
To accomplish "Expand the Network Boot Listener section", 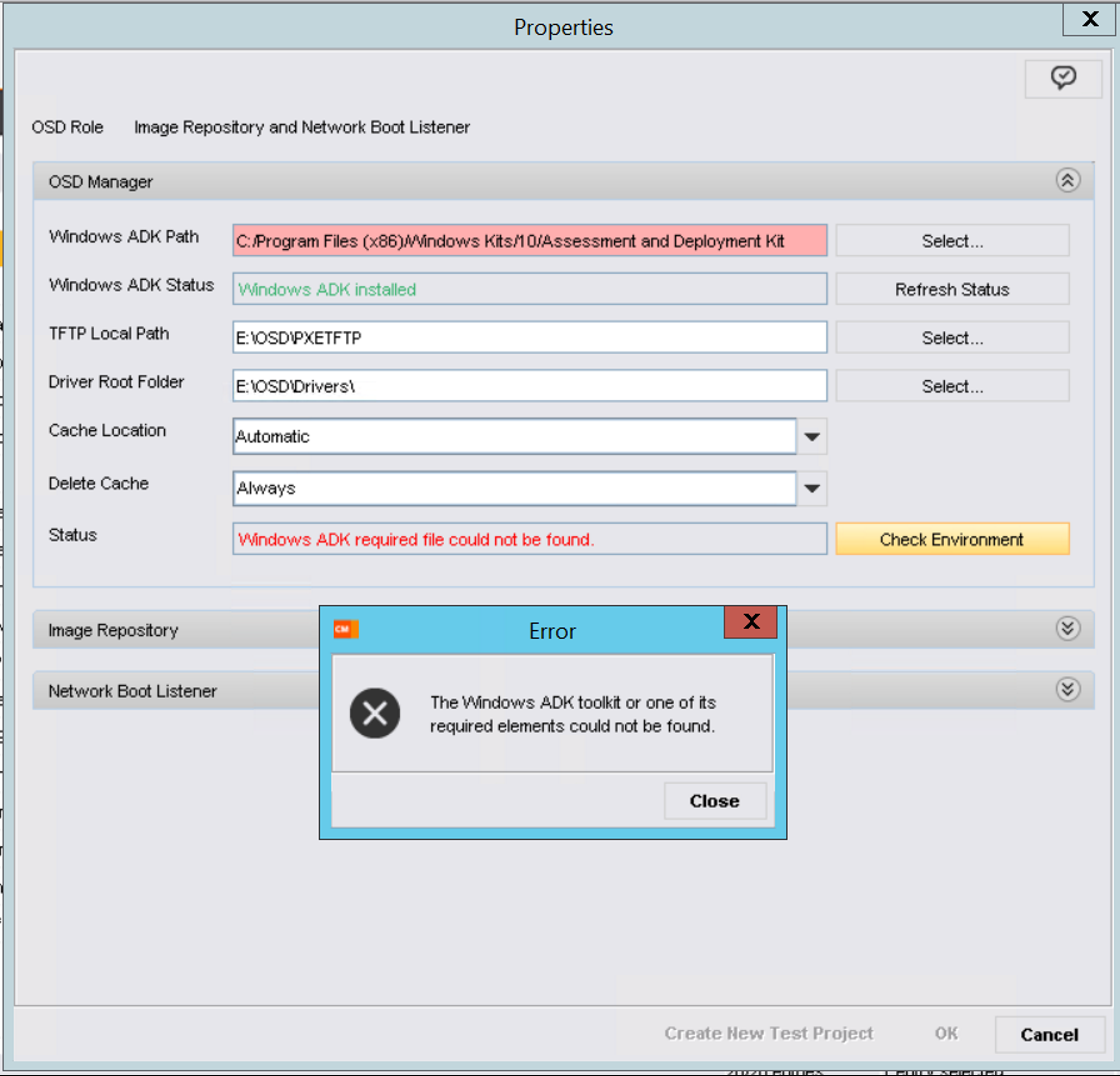I will [x=1067, y=690].
